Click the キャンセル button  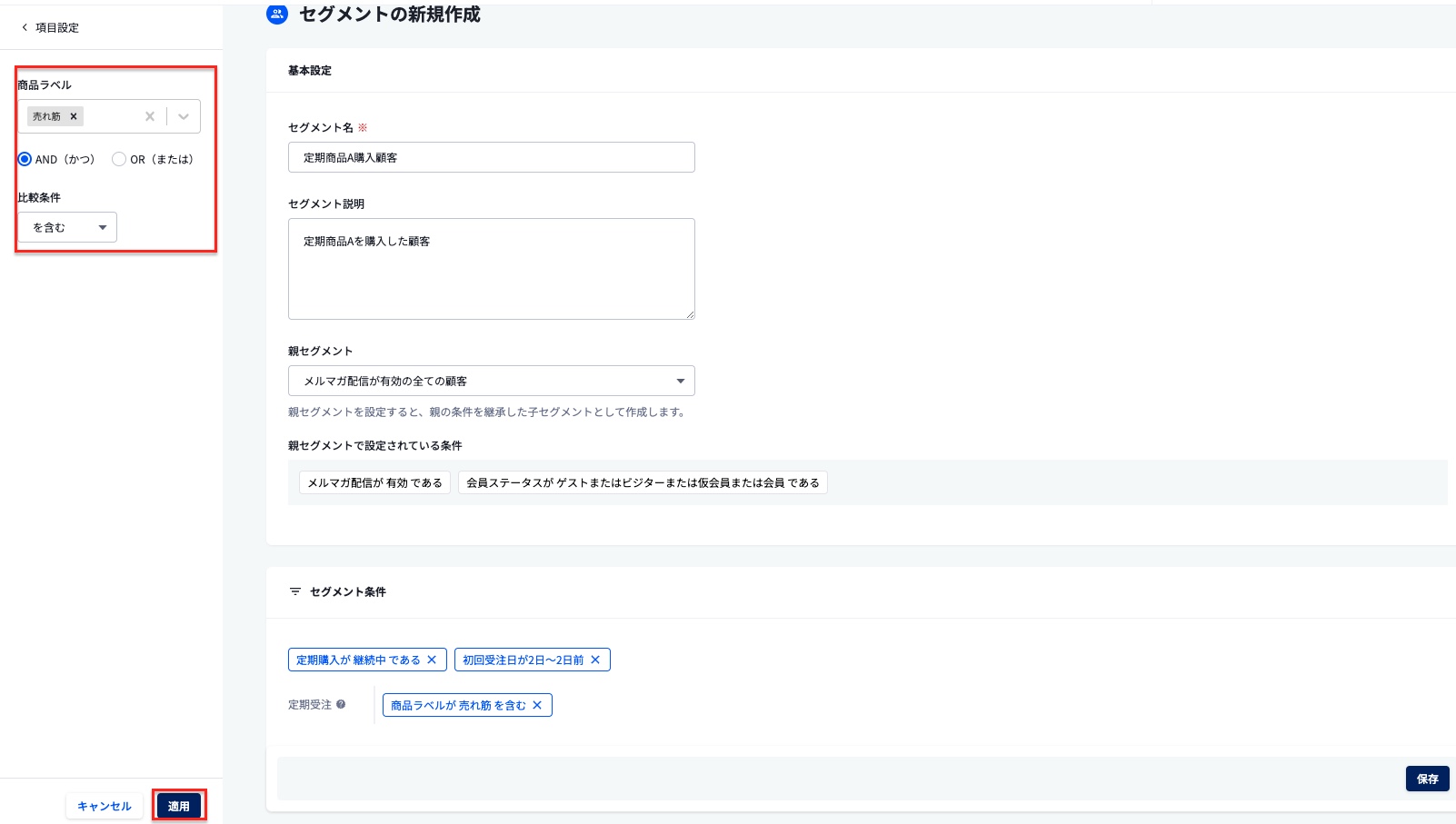pyautogui.click(x=105, y=805)
